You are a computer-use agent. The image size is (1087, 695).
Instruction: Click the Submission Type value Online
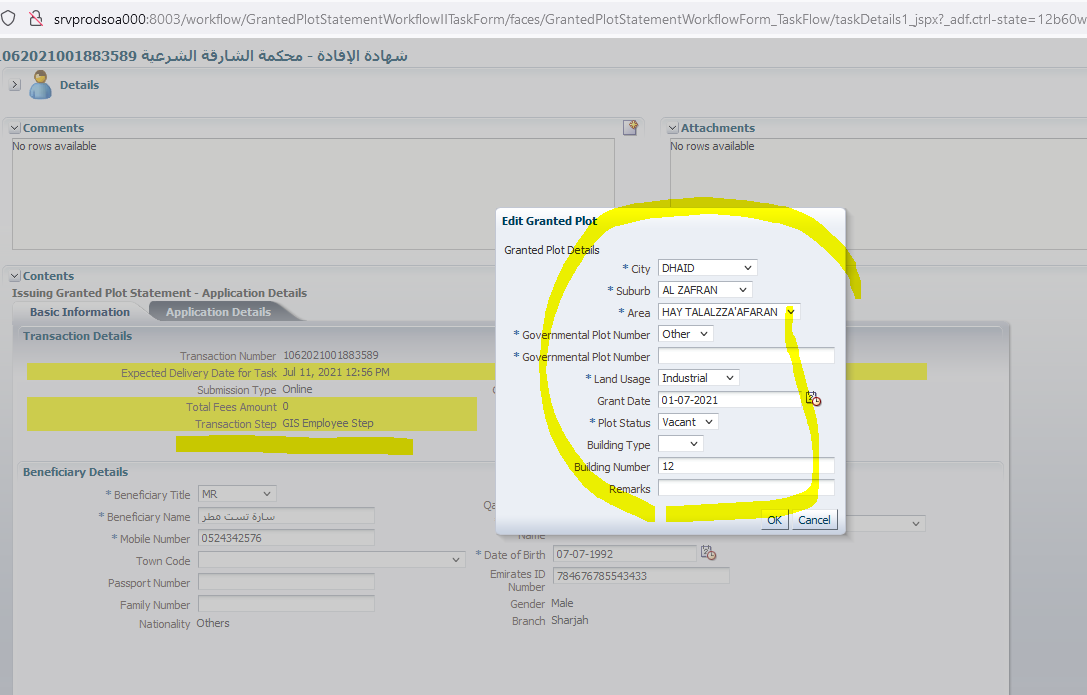point(297,389)
